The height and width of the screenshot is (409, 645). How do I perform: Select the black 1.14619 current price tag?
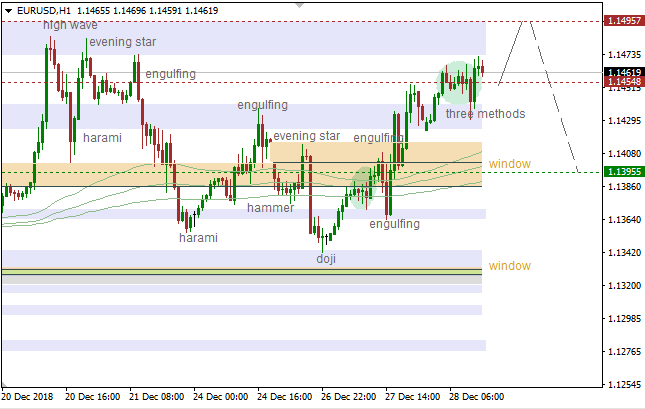[x=624, y=72]
